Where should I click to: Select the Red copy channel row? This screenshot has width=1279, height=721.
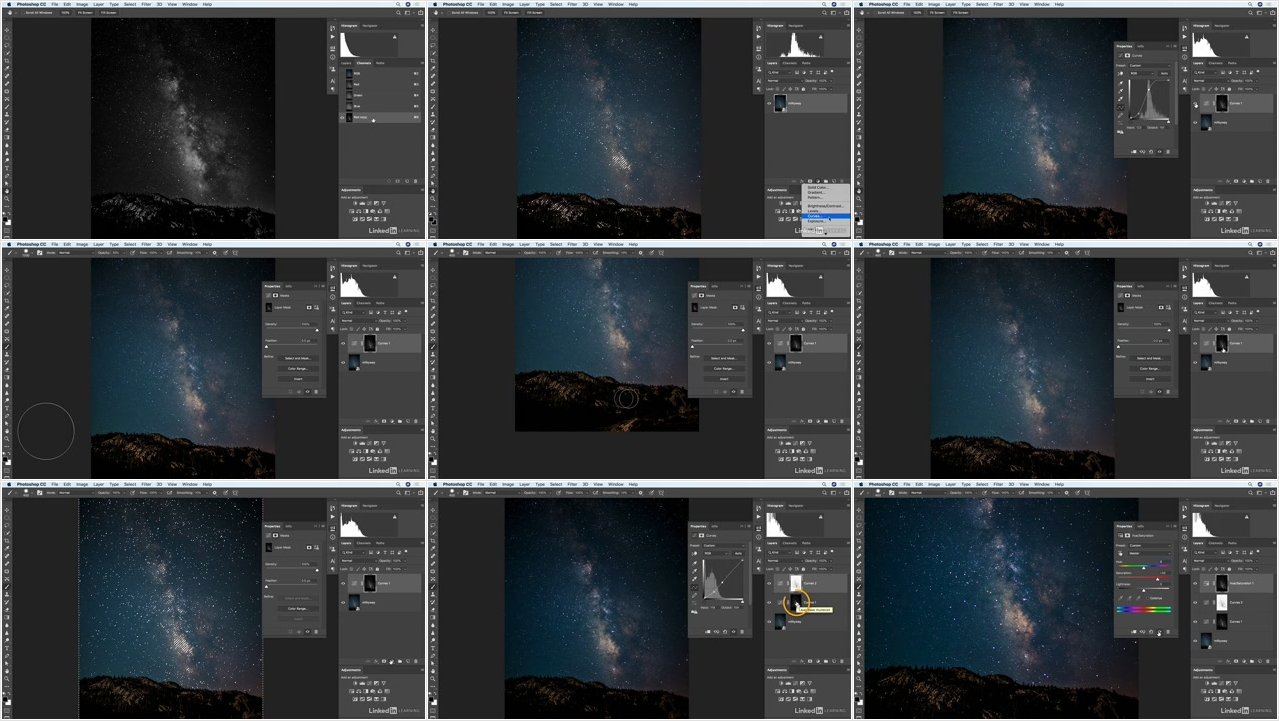click(x=380, y=117)
